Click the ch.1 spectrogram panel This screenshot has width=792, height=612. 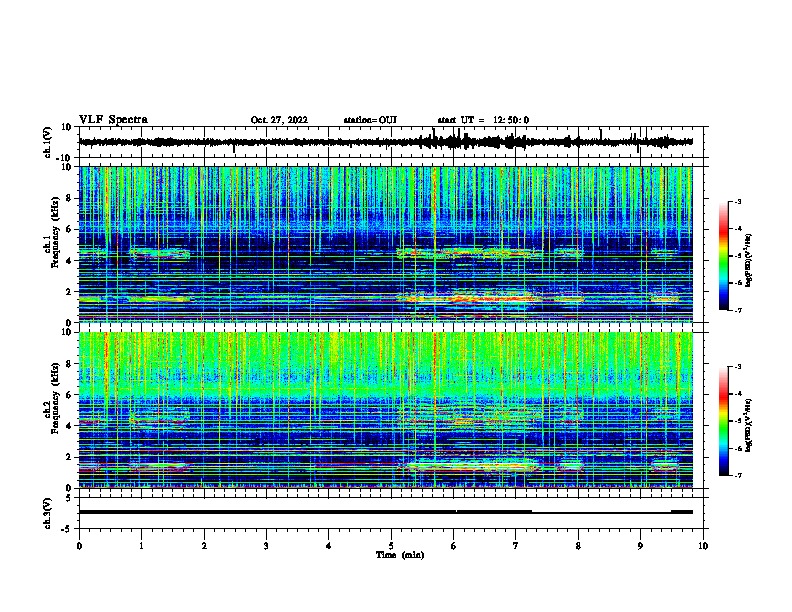385,244
